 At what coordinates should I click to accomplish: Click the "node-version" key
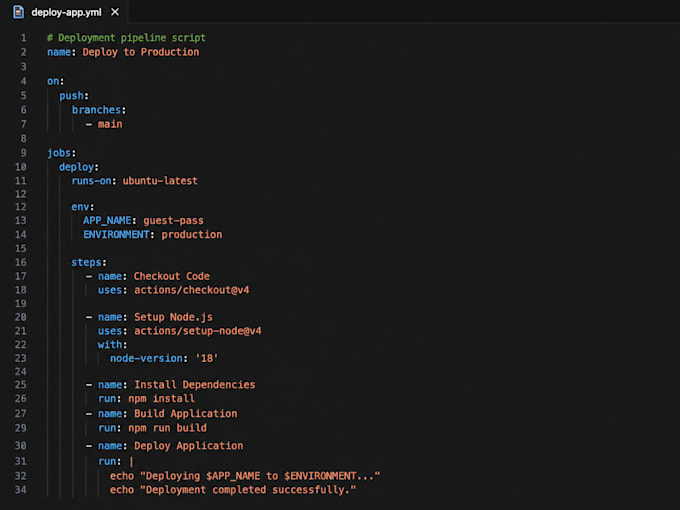146,358
